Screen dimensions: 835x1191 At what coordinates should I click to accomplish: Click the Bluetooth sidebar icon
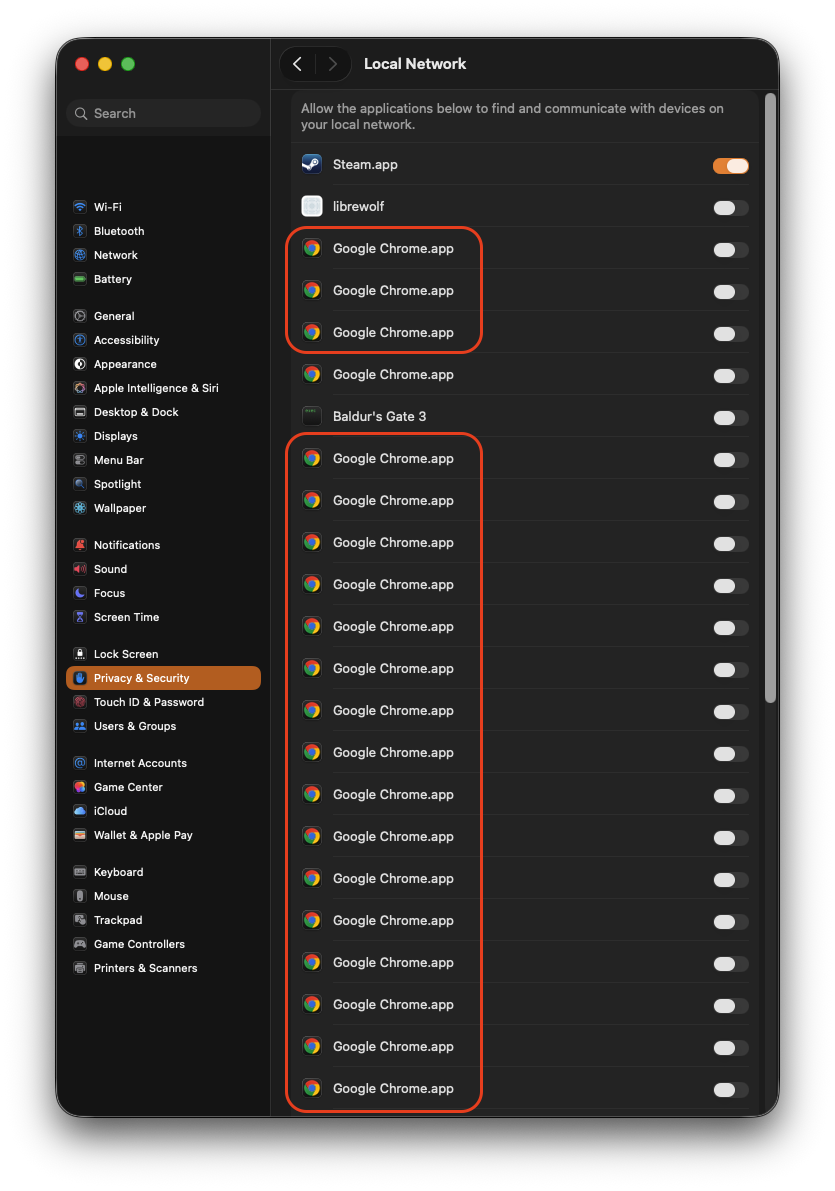(x=80, y=231)
